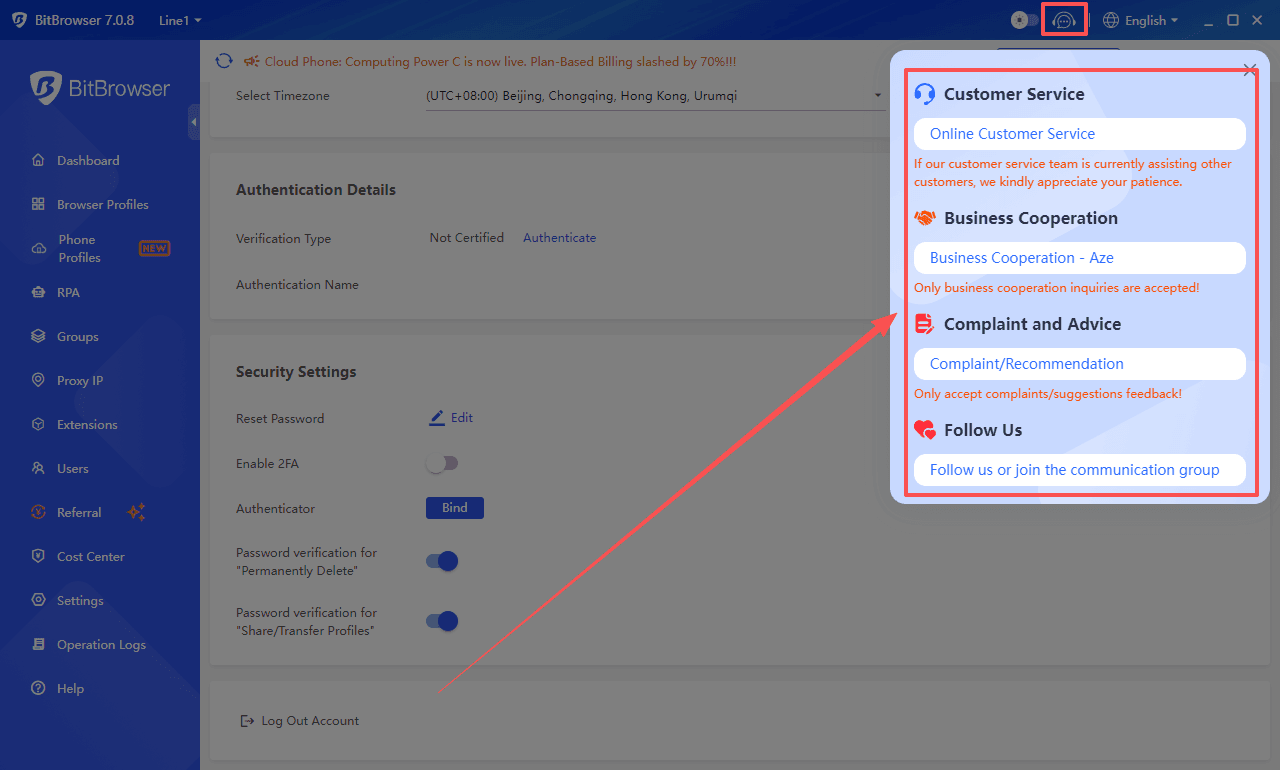Screen dimensions: 1280x770
Task: Disable password verification for Permanently Delete
Action: (441, 561)
